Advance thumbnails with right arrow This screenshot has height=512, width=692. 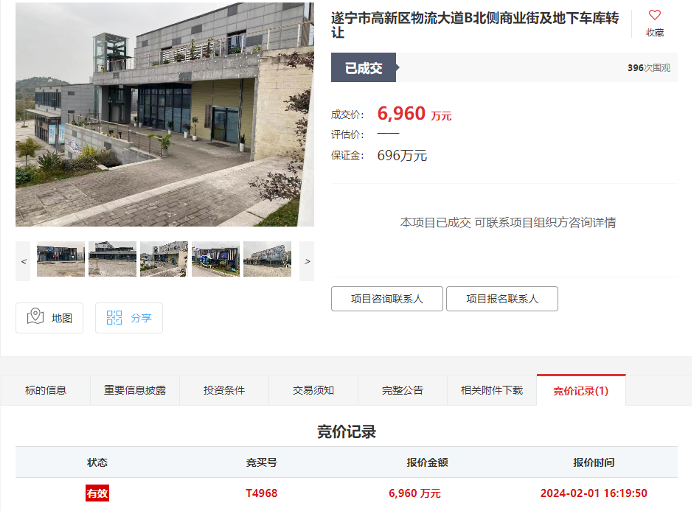[x=307, y=261]
